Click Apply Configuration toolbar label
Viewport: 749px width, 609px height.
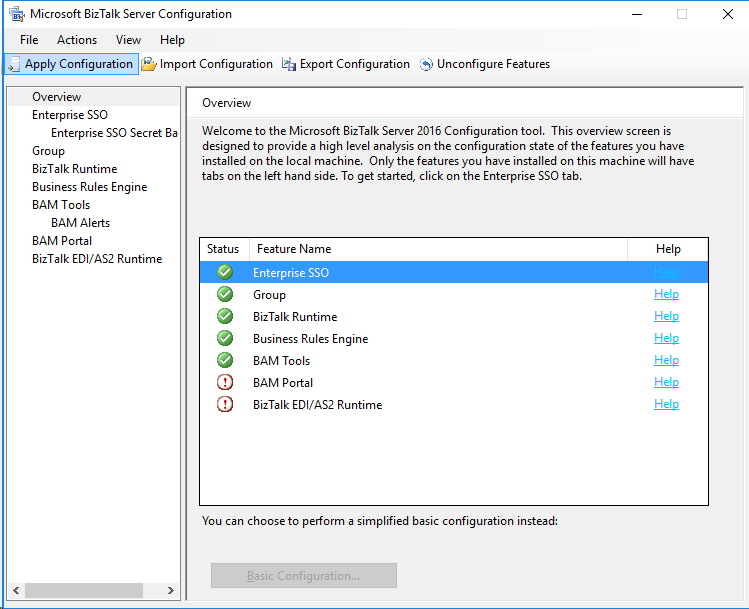(x=79, y=64)
